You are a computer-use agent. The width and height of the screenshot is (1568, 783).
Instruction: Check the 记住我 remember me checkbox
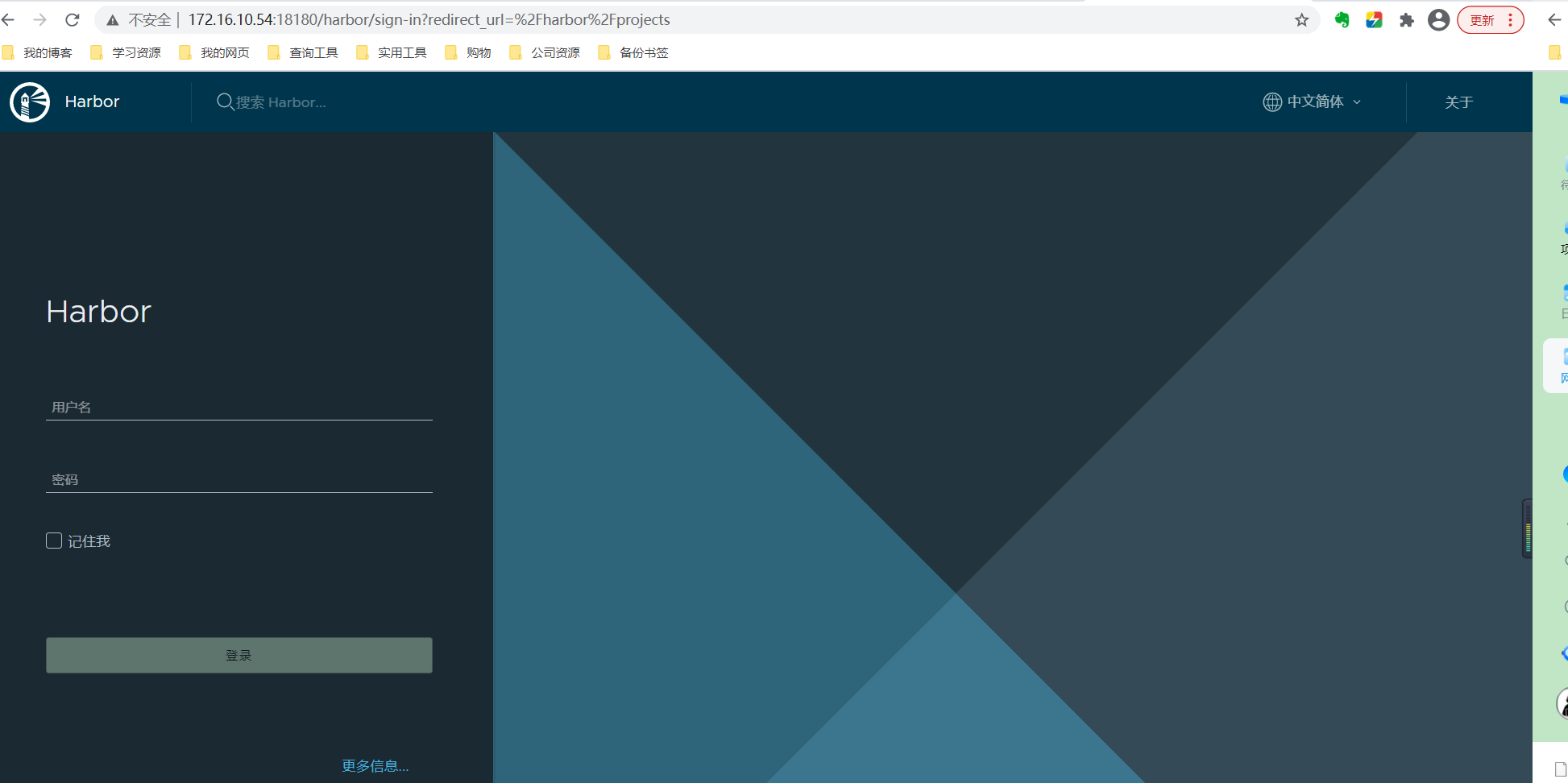pyautogui.click(x=54, y=541)
